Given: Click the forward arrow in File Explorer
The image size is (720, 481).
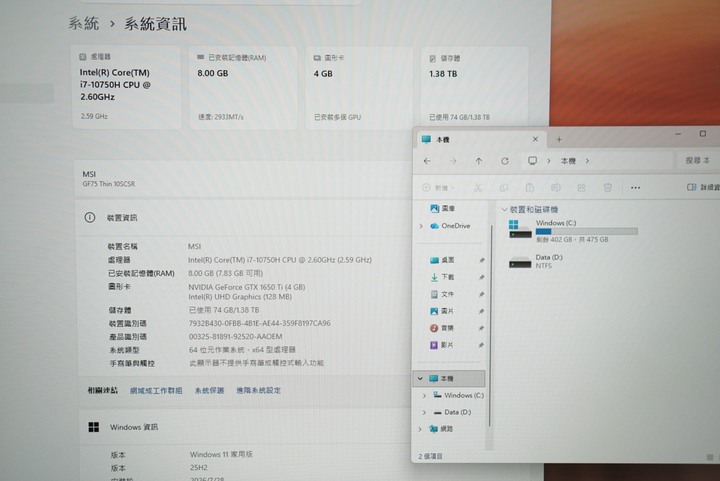Looking at the screenshot, I should tap(453, 161).
